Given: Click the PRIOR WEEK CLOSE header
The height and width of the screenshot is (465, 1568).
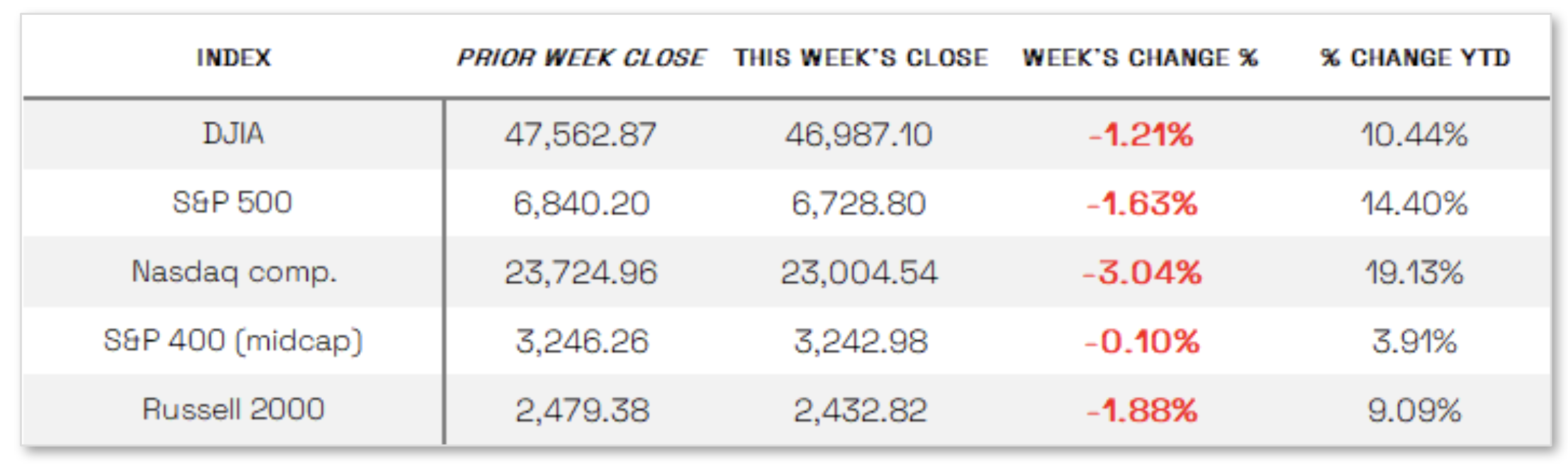Looking at the screenshot, I should 581,57.
